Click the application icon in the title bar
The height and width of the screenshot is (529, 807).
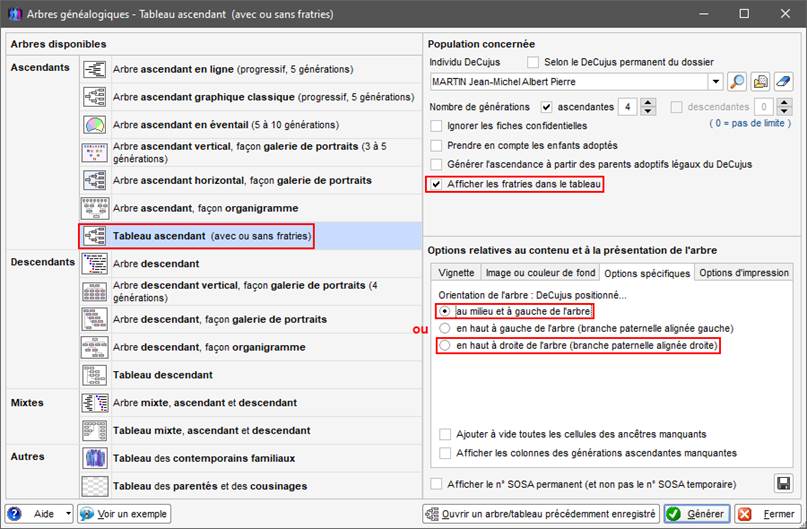coord(15,14)
